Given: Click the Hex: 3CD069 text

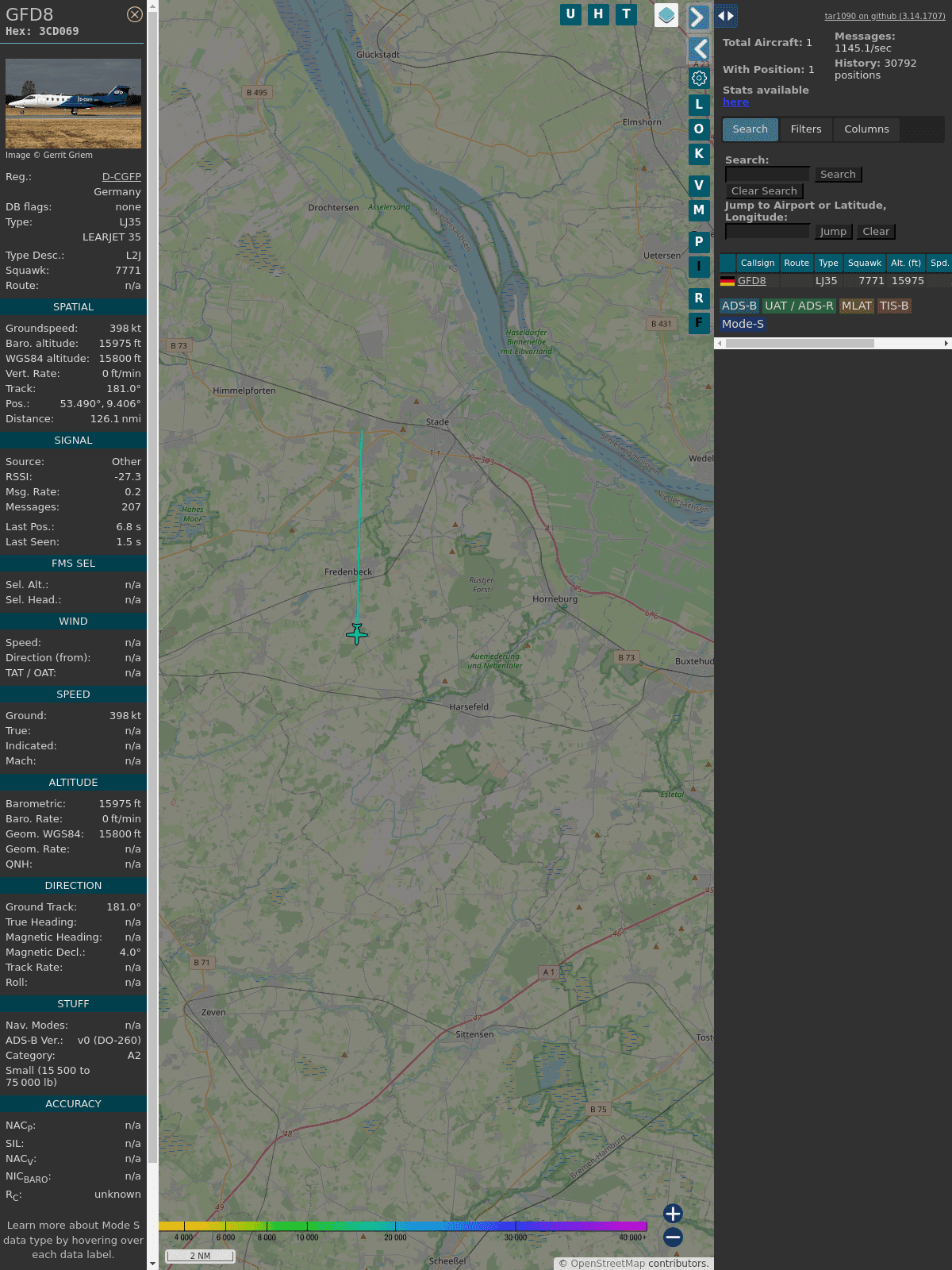Looking at the screenshot, I should tap(42, 32).
